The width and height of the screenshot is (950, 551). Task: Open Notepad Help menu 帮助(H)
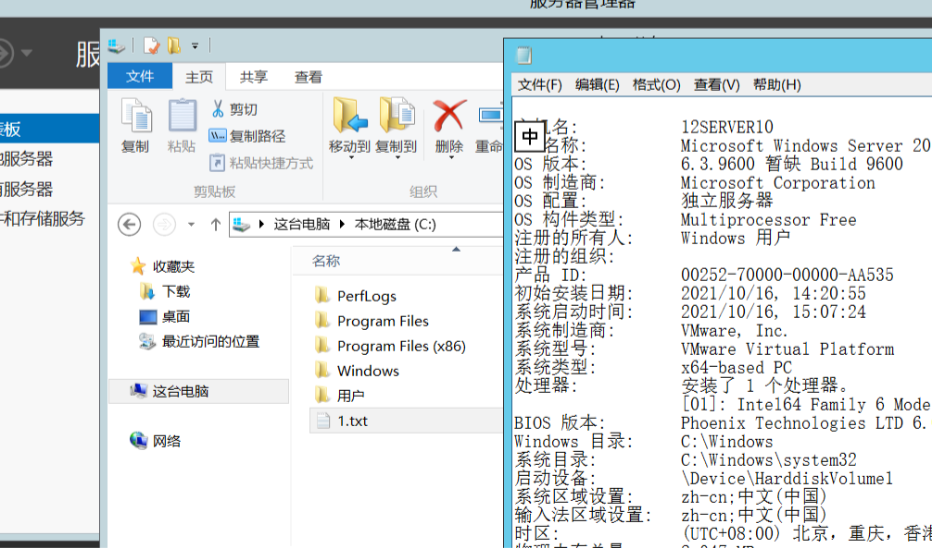coord(777,85)
